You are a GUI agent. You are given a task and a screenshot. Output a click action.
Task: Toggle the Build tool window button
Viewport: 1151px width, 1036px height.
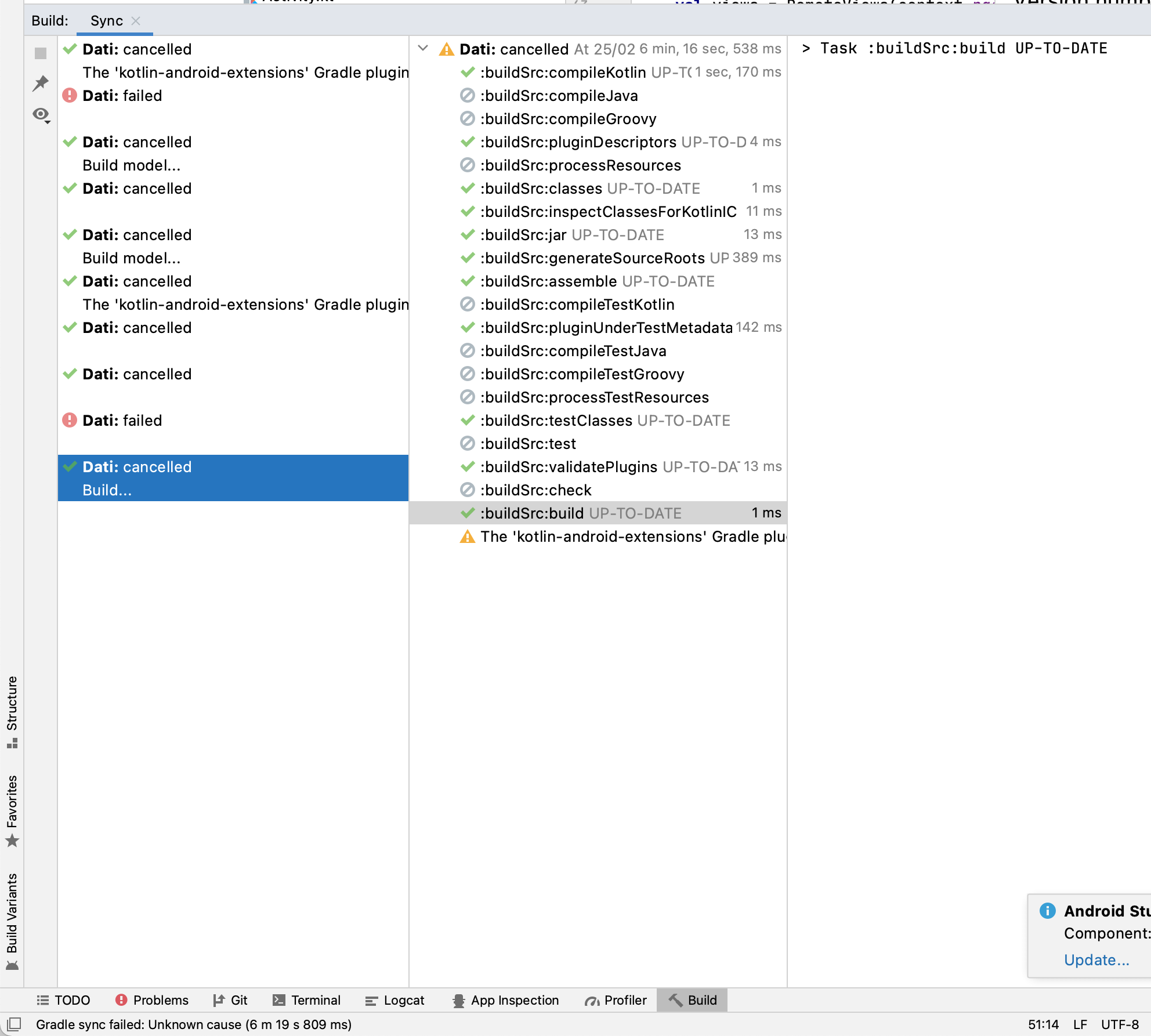coord(692,1000)
